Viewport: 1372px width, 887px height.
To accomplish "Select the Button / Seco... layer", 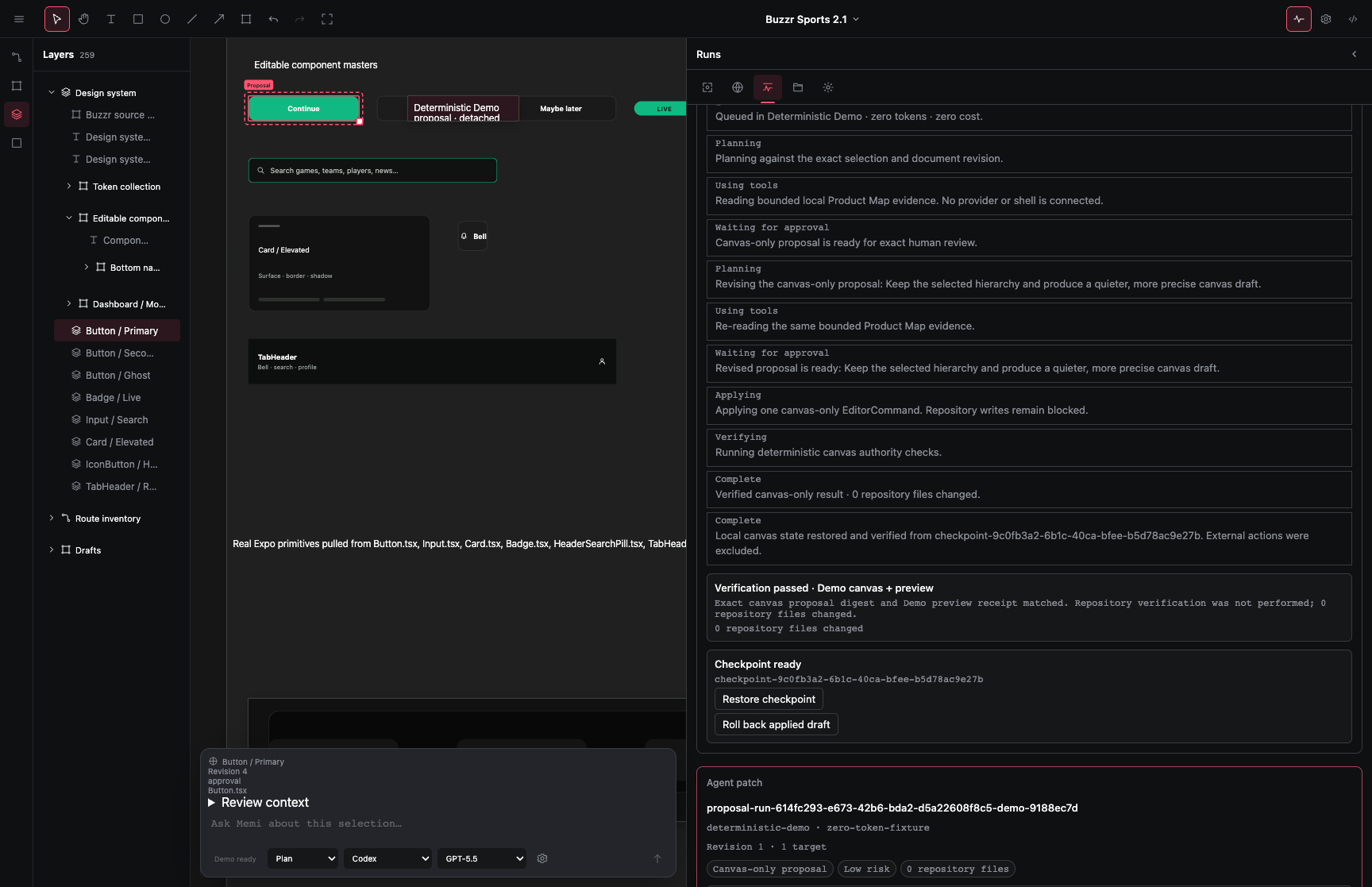I will tap(117, 353).
